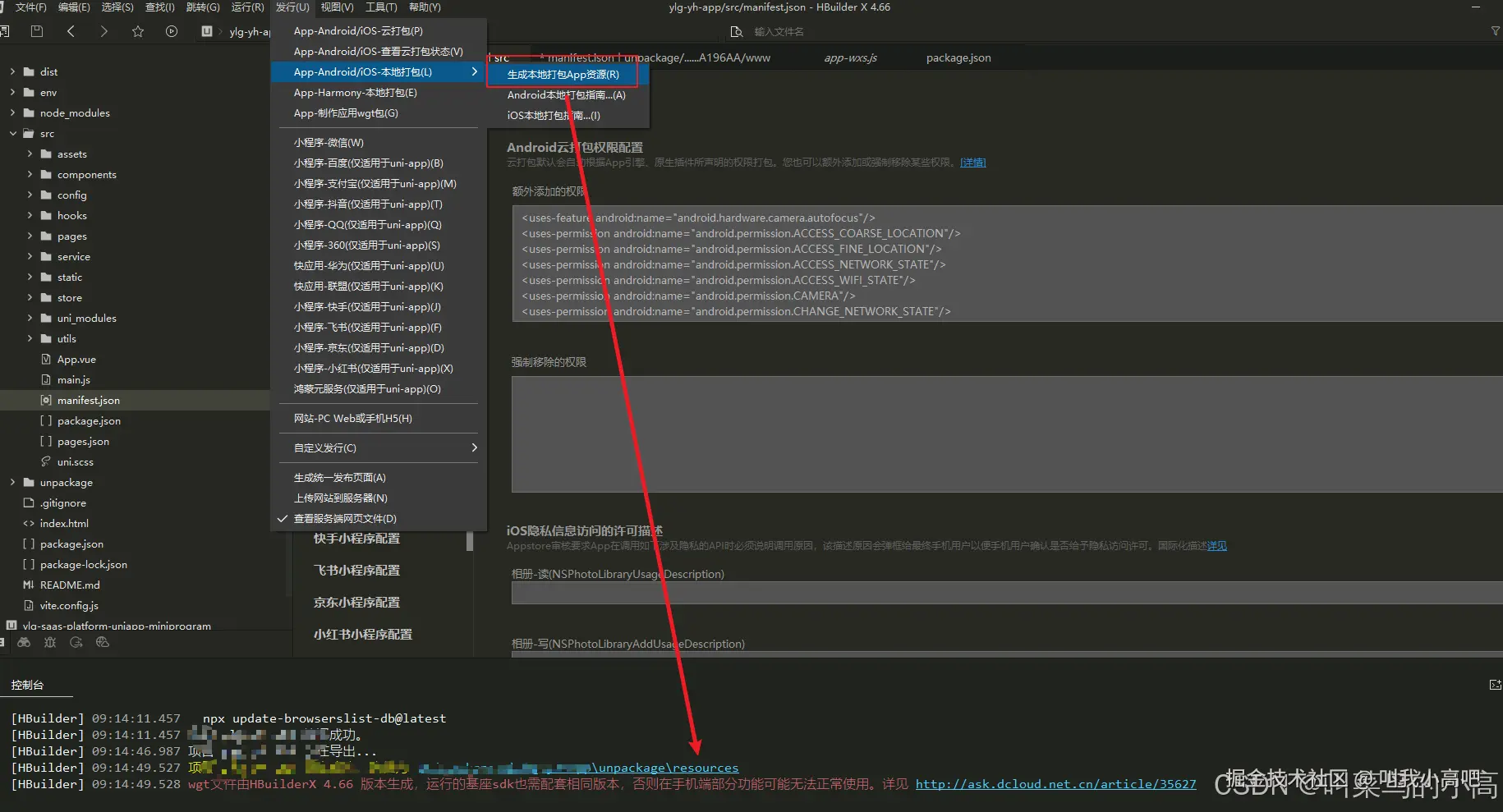
Task: Click the settings sidebar vertical scrollbar
Action: (x=470, y=541)
